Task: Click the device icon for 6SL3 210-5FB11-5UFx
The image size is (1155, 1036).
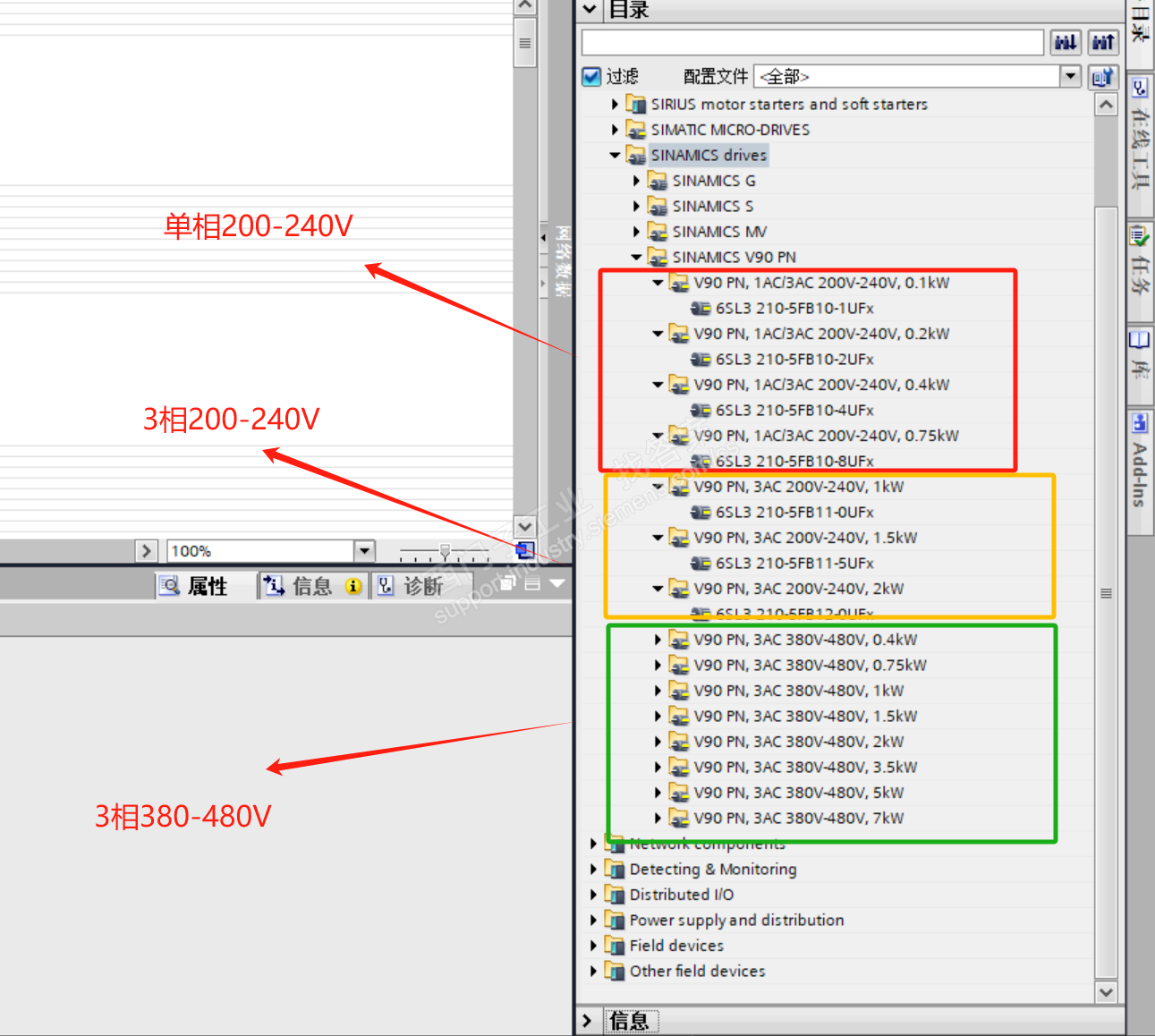Action: click(x=701, y=563)
